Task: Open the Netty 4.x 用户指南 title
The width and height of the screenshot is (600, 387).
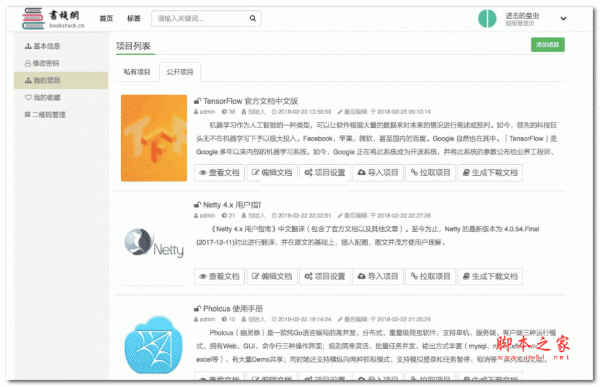Action: click(x=232, y=205)
